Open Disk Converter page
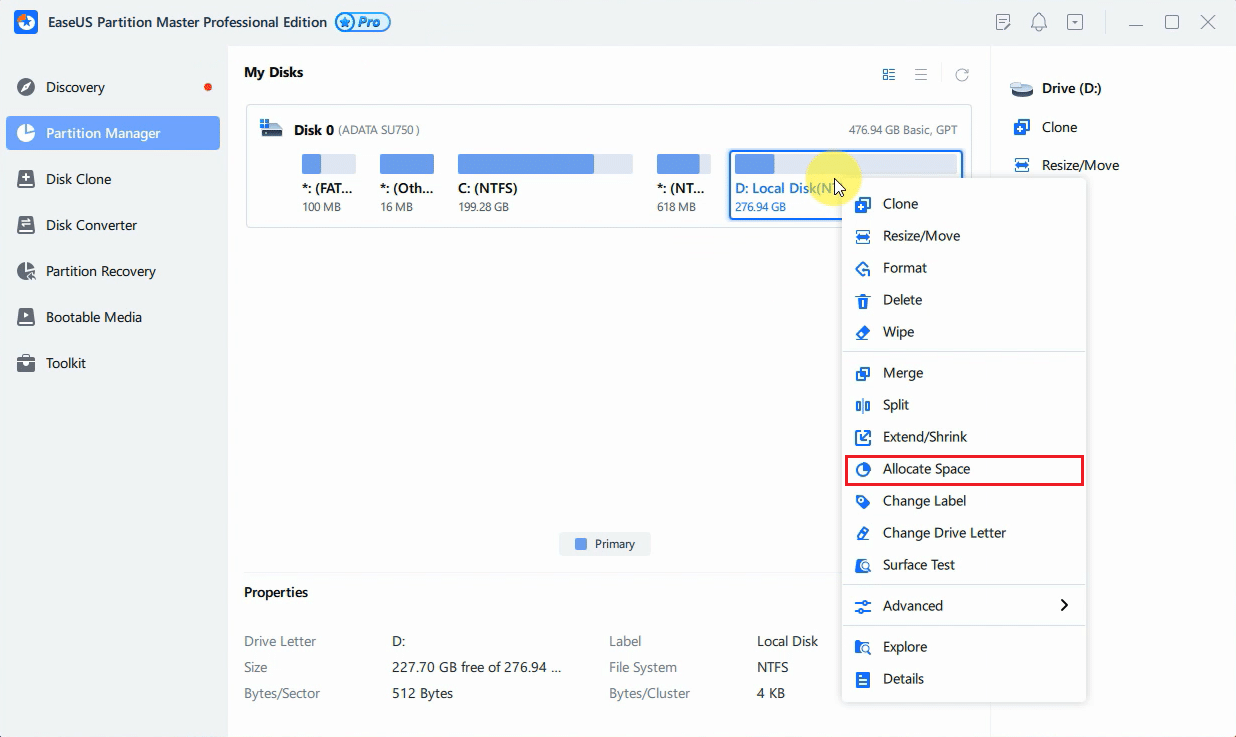 [x=112, y=225]
